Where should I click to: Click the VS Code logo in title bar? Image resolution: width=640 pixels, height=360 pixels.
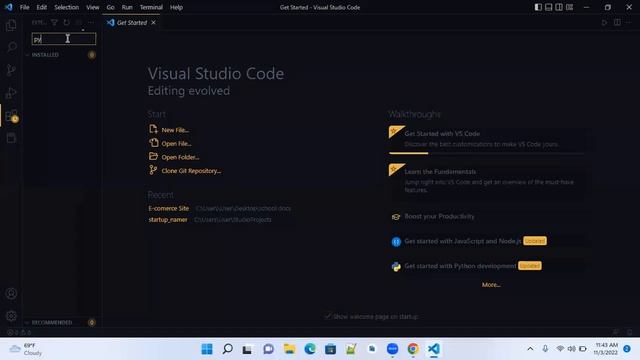(9, 7)
